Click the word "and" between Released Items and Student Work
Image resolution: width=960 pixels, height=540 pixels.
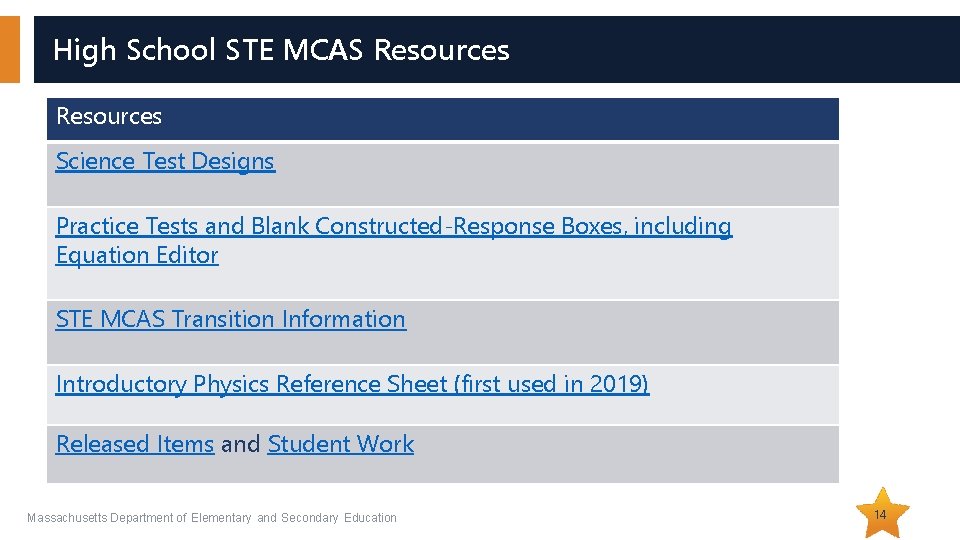tap(241, 444)
